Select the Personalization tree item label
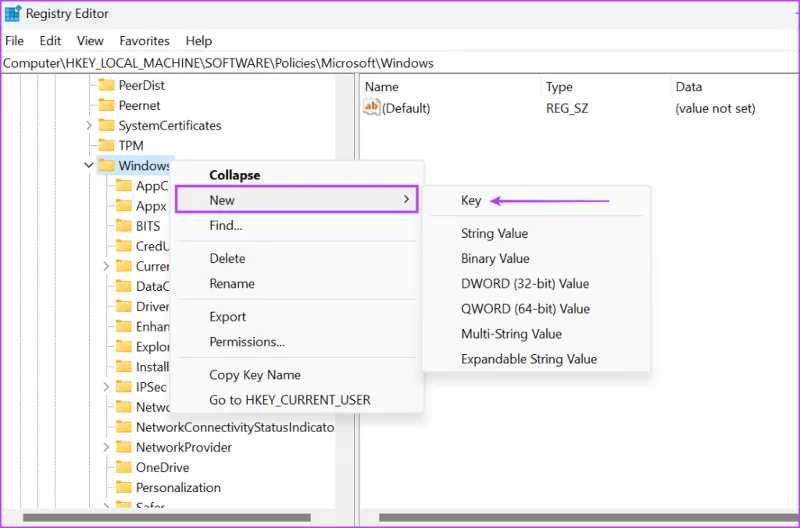Screen dimensions: 800x528 [x=178, y=487]
